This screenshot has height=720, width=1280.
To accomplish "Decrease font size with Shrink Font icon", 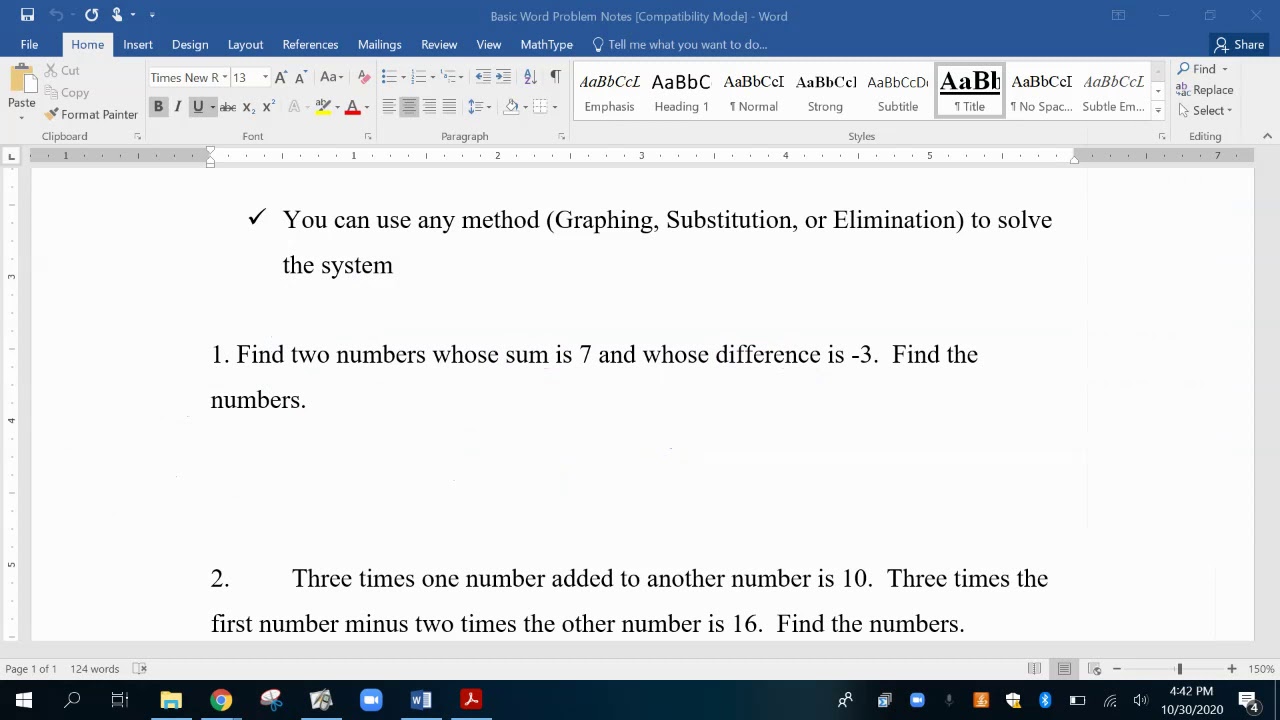I will click(300, 77).
